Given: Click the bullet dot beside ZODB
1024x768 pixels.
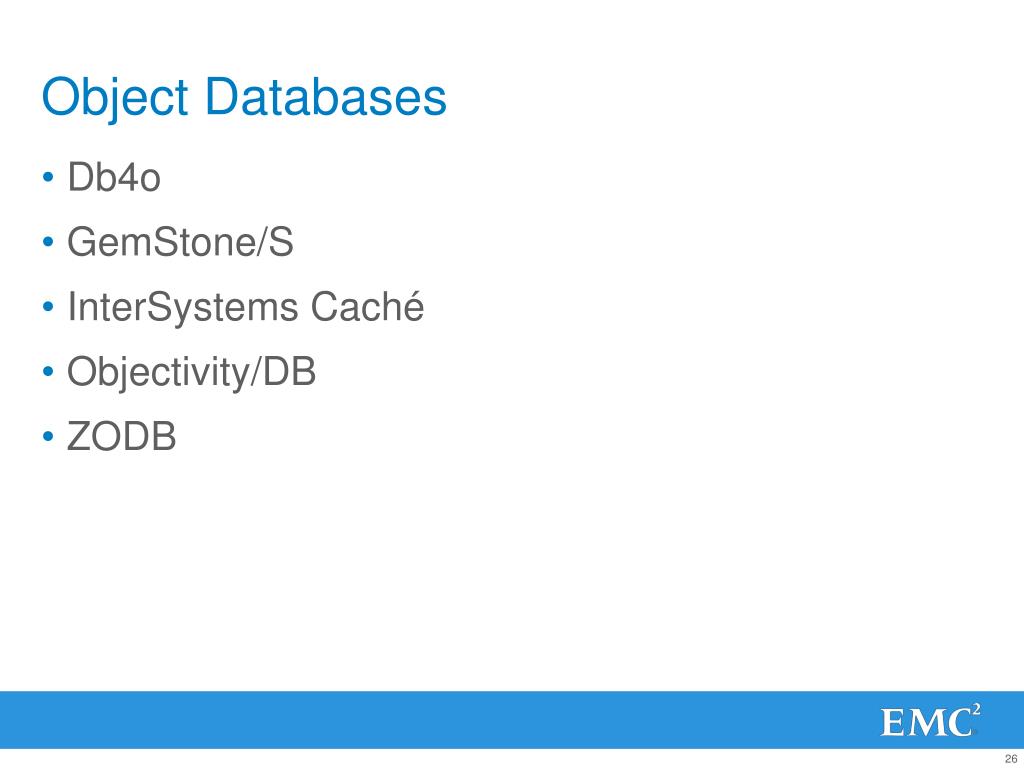Looking at the screenshot, I should [48, 436].
